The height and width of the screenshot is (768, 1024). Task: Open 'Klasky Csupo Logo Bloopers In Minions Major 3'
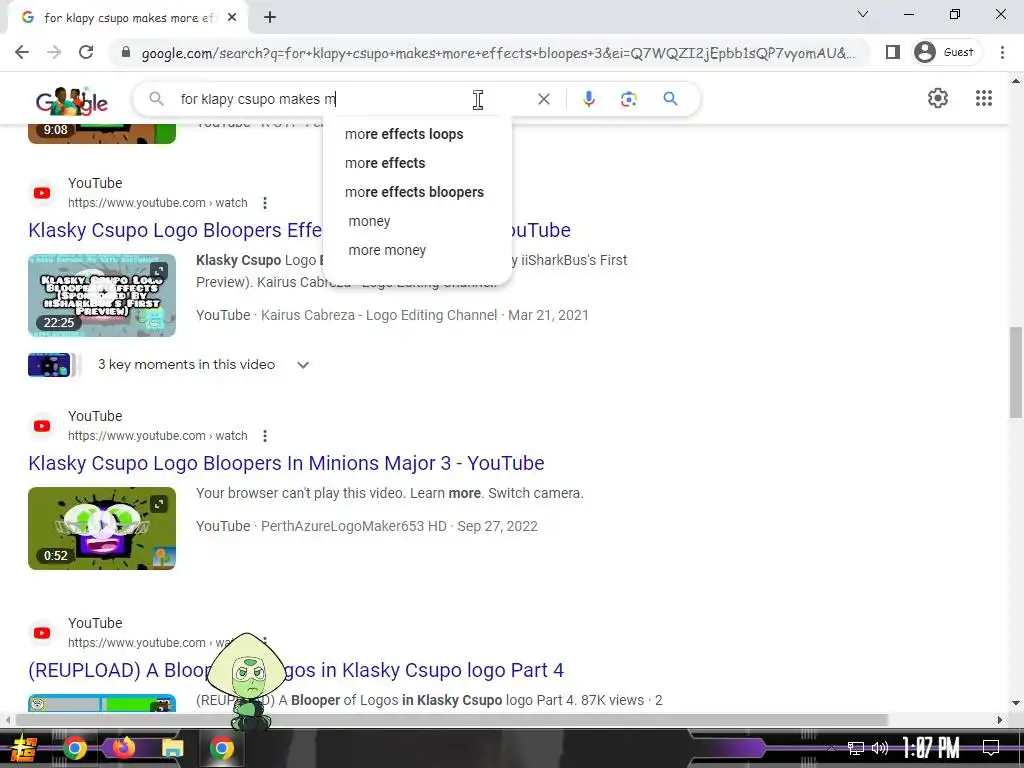coord(286,463)
